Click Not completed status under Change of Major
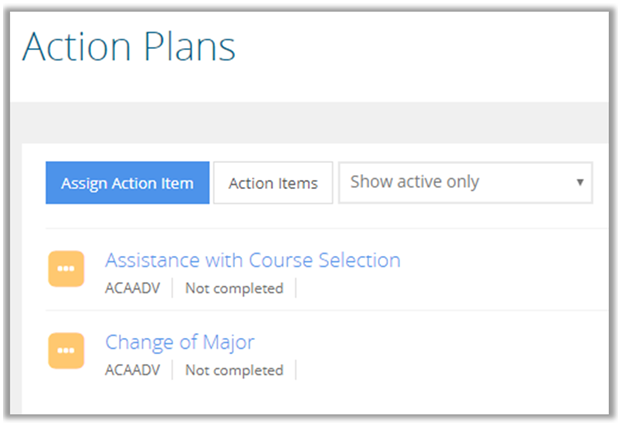This screenshot has height=425, width=621. point(234,370)
